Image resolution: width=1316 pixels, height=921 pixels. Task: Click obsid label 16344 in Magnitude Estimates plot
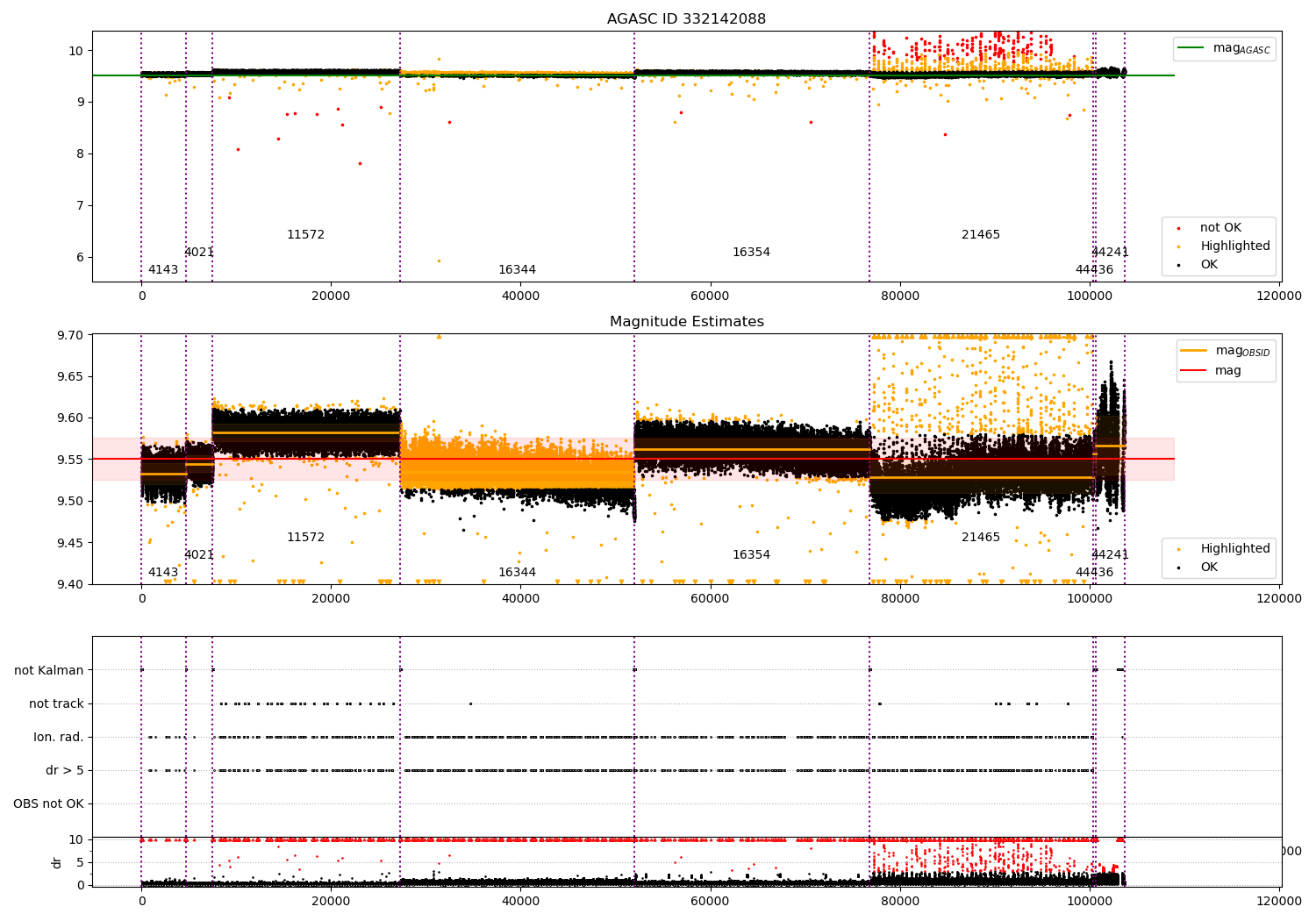pos(517,573)
